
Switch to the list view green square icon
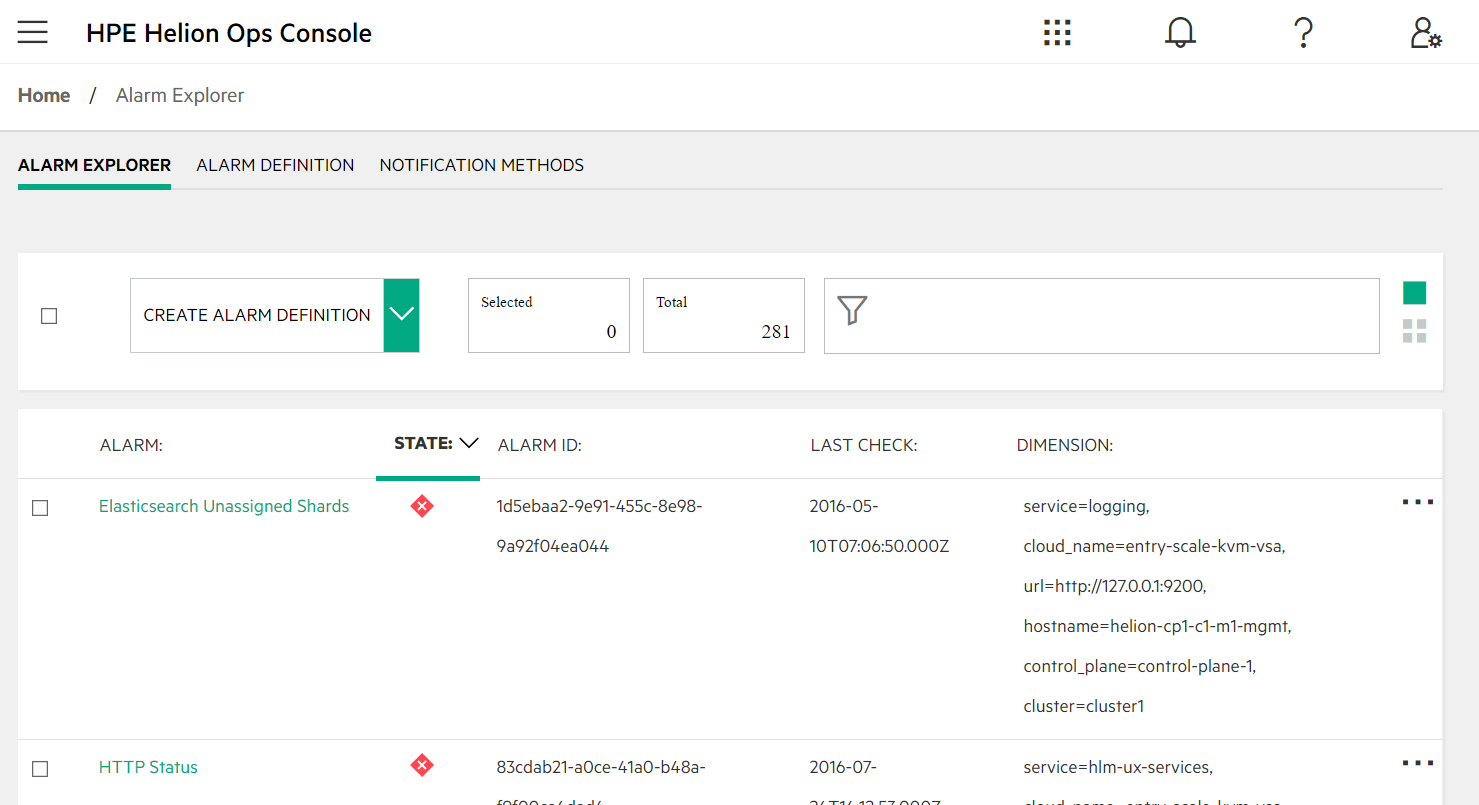tap(1414, 293)
